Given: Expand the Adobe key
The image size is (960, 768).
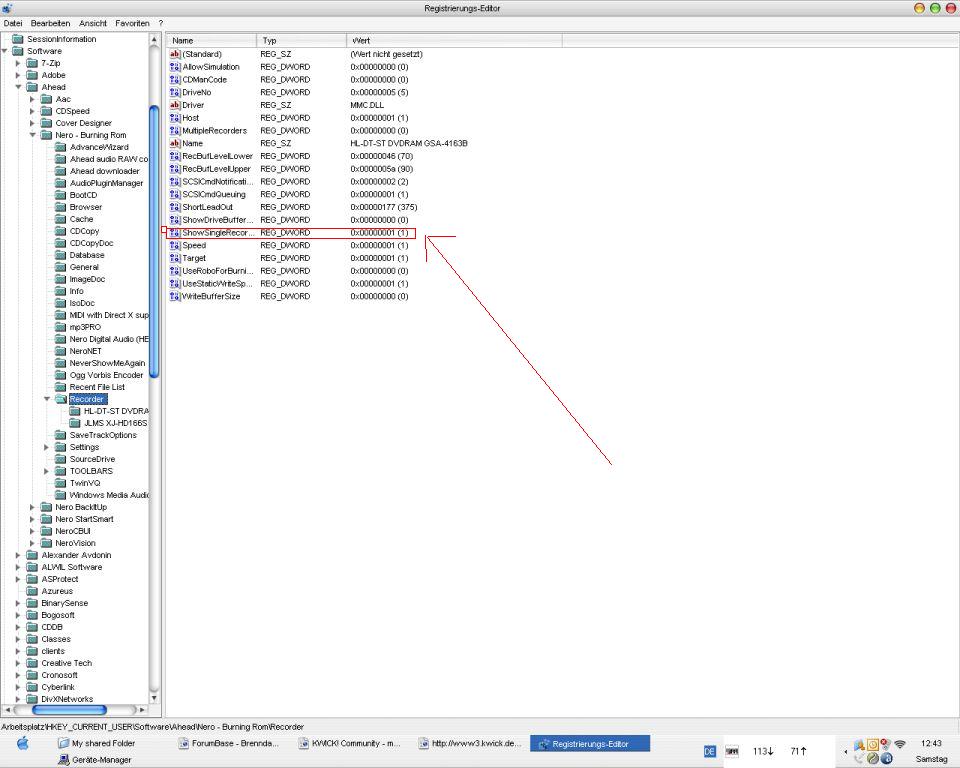Looking at the screenshot, I should click(x=18, y=75).
